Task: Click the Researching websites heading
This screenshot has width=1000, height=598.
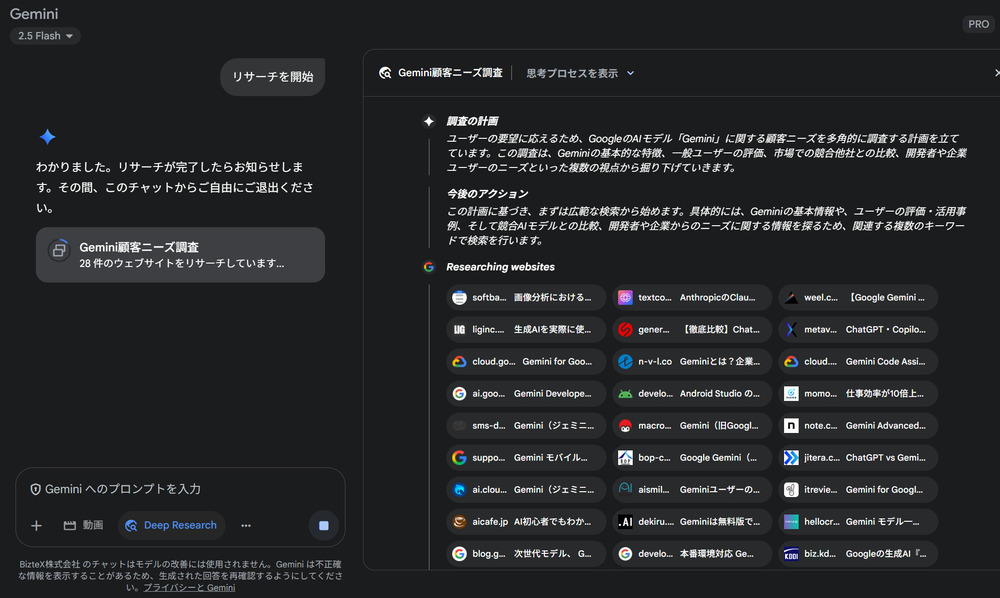Action: coord(501,267)
